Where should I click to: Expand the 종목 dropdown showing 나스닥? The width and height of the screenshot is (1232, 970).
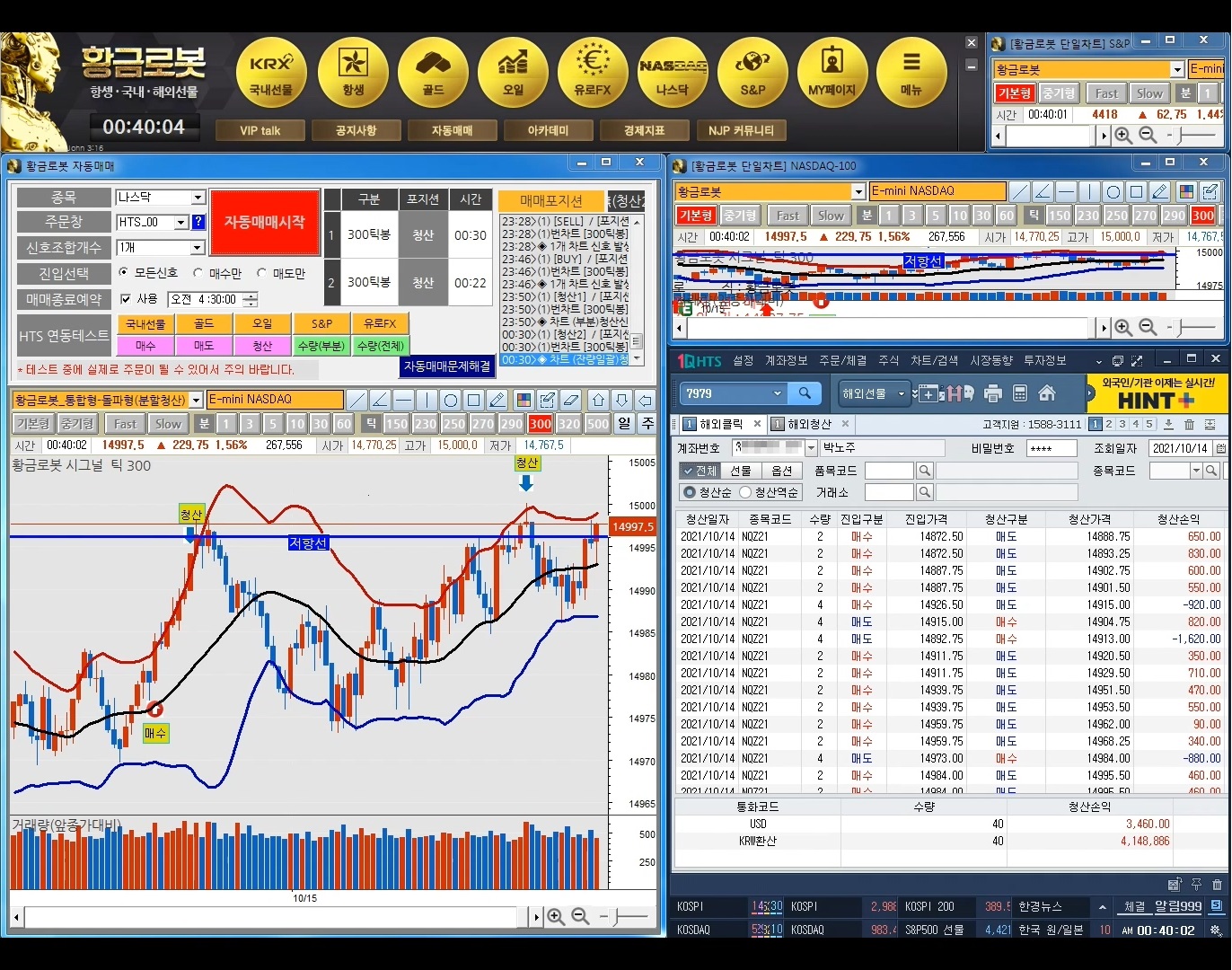coord(198,197)
